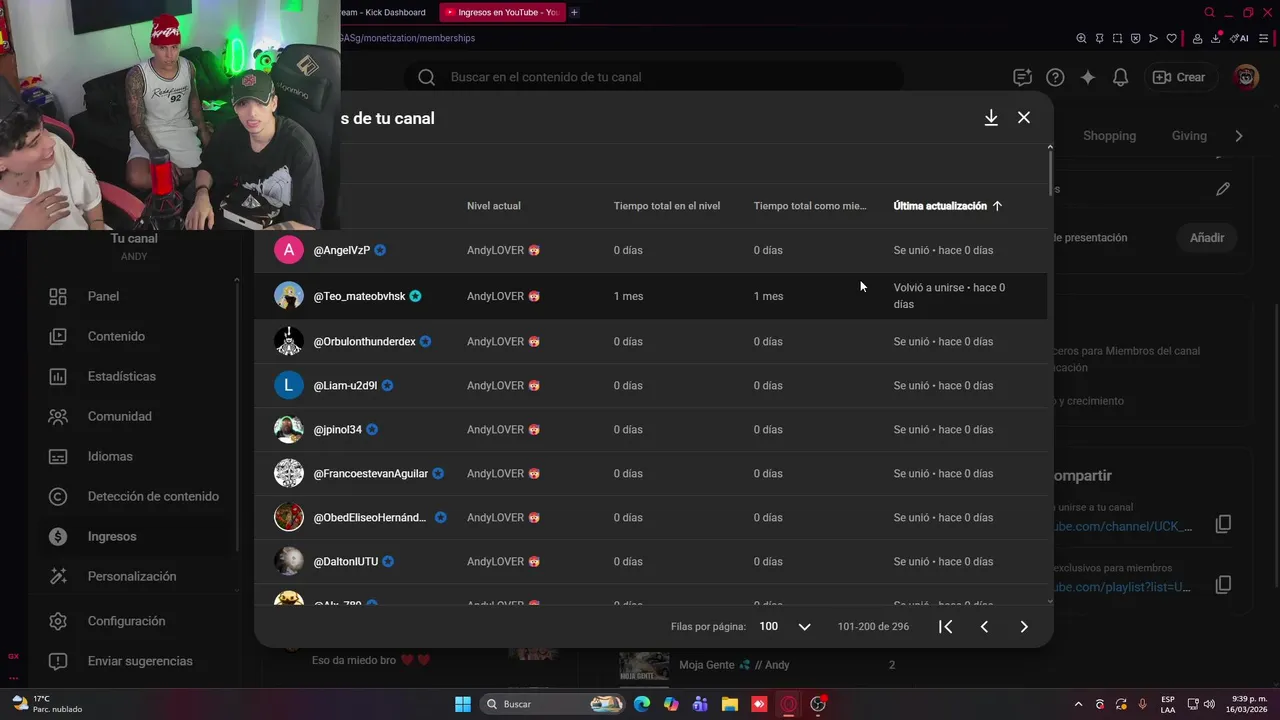1280x720 pixels.
Task: Open the account avatar menu
Action: 1246,77
